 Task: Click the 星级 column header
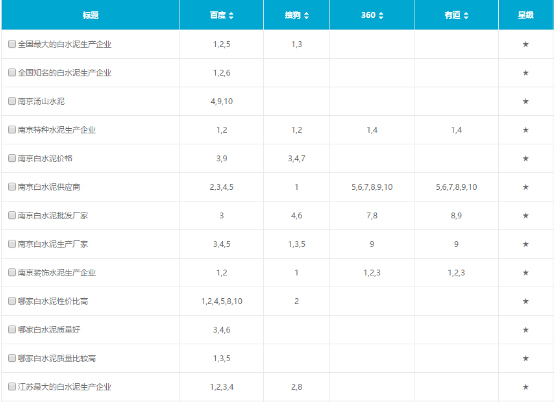tap(526, 15)
